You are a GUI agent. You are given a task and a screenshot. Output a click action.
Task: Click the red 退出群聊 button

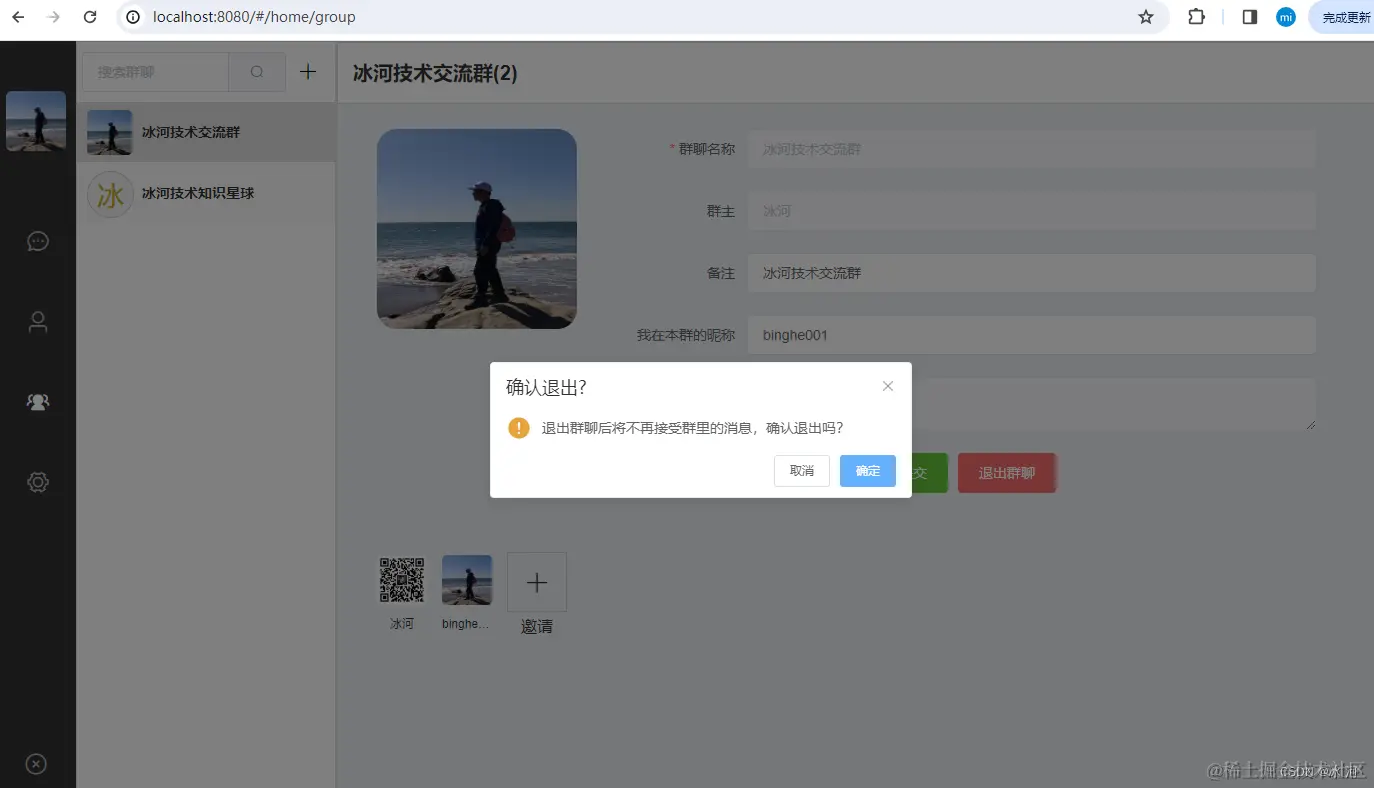pos(1006,472)
